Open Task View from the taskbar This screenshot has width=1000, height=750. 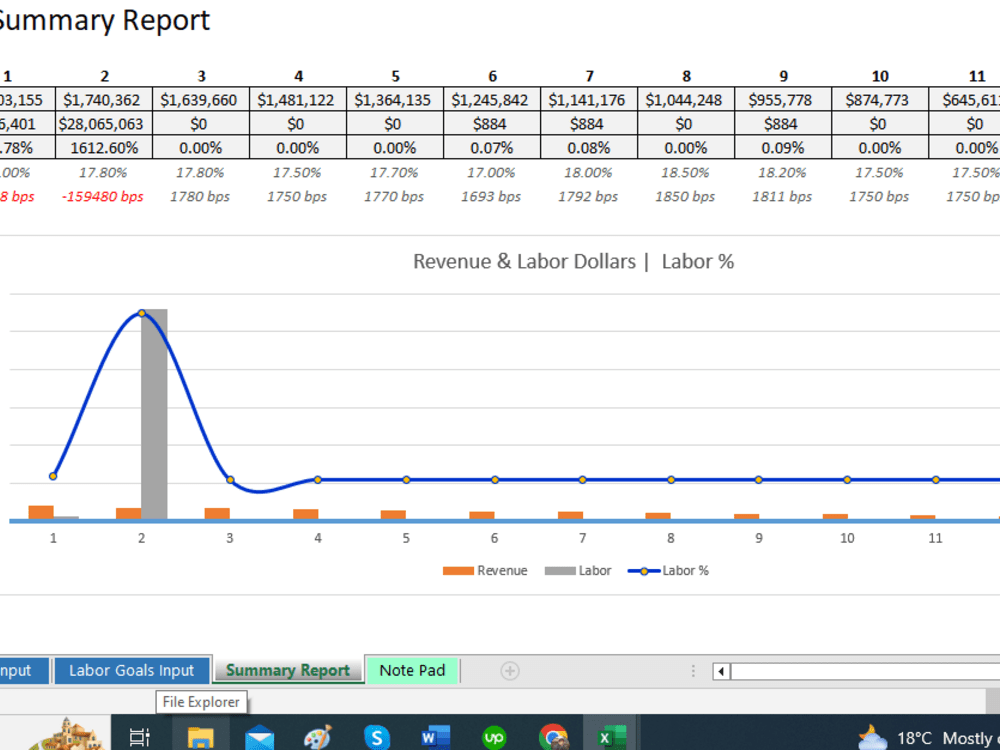(139, 733)
